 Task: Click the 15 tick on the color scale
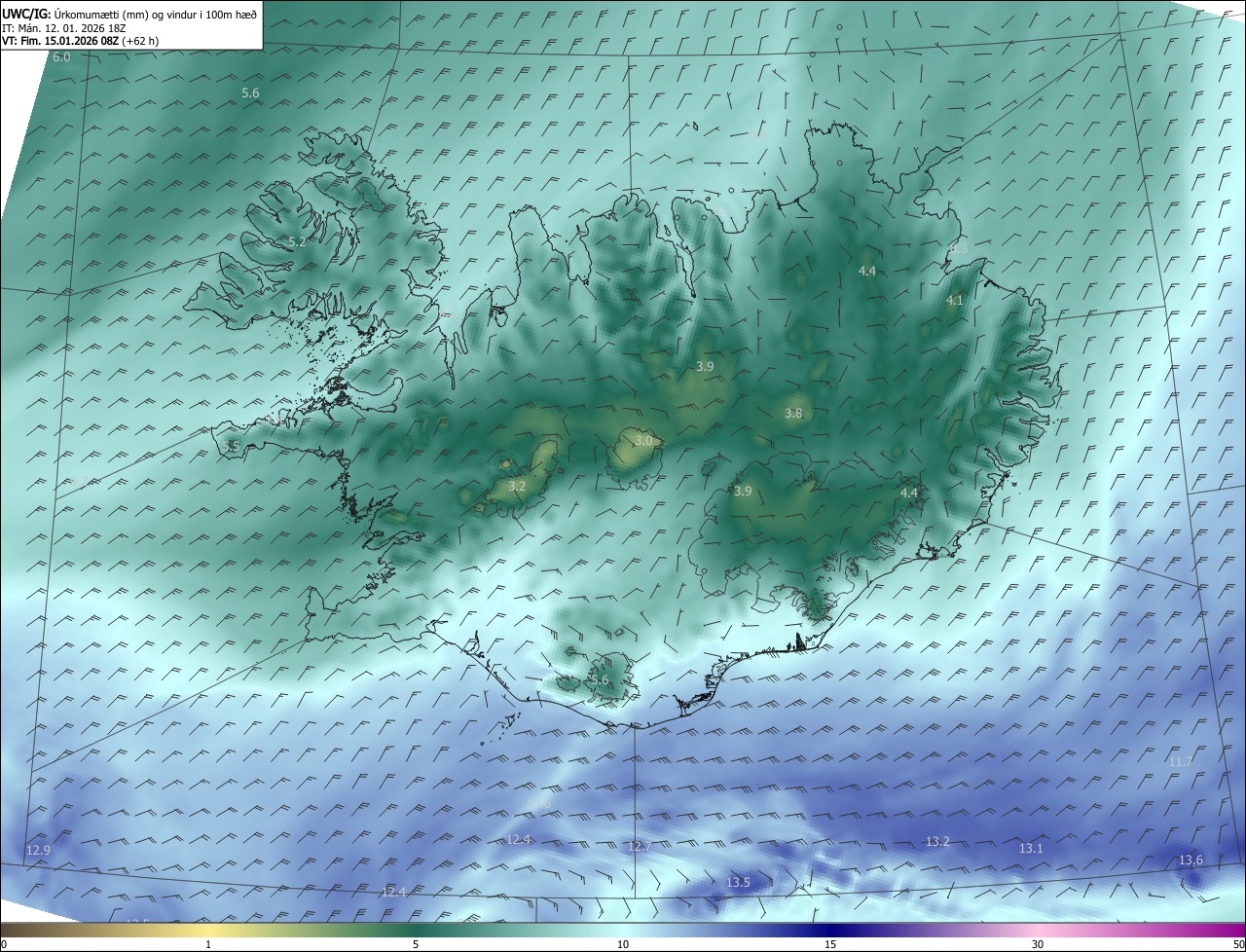[830, 944]
